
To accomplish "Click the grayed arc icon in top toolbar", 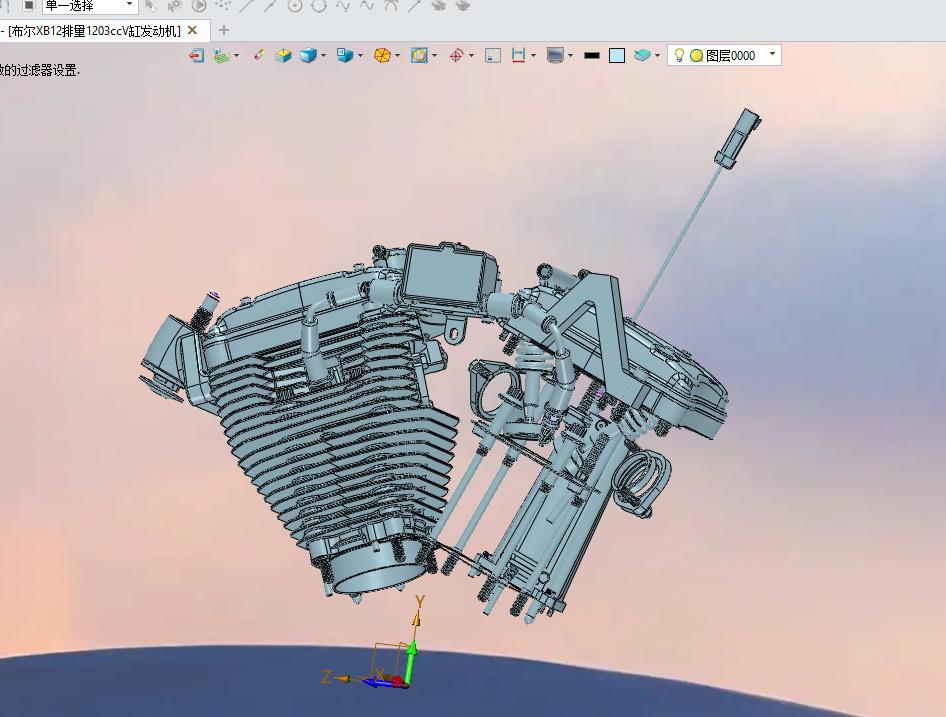I will click(x=391, y=6).
